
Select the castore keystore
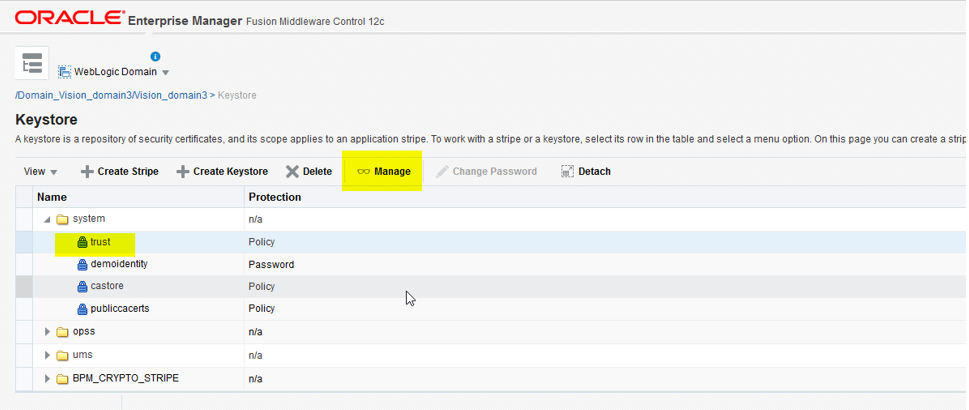[x=107, y=286]
